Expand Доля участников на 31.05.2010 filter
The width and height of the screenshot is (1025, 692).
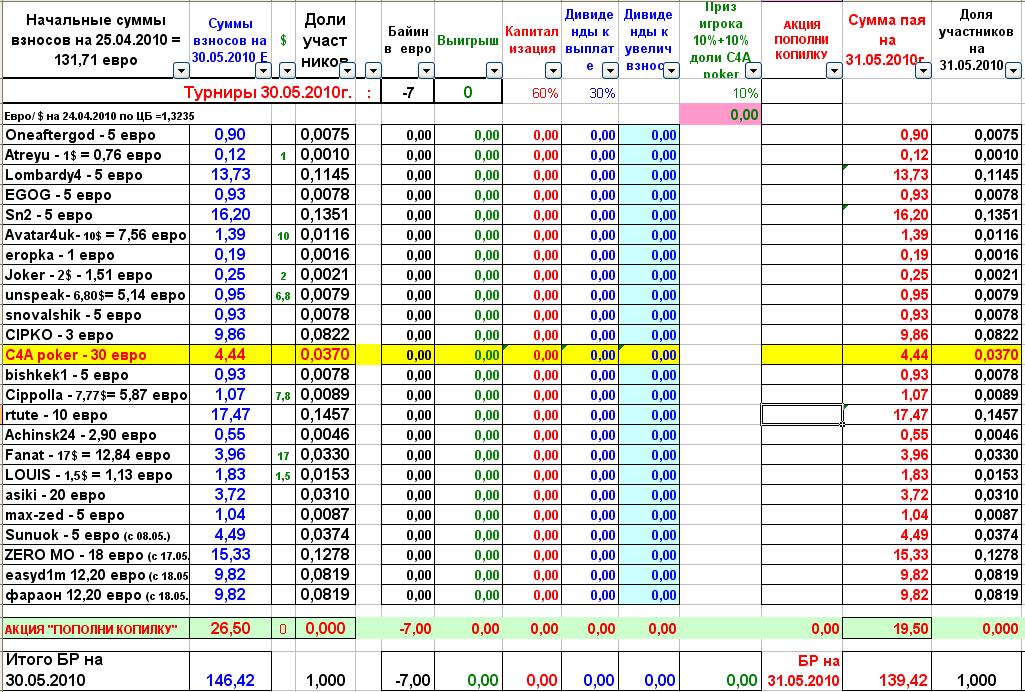click(1012, 70)
